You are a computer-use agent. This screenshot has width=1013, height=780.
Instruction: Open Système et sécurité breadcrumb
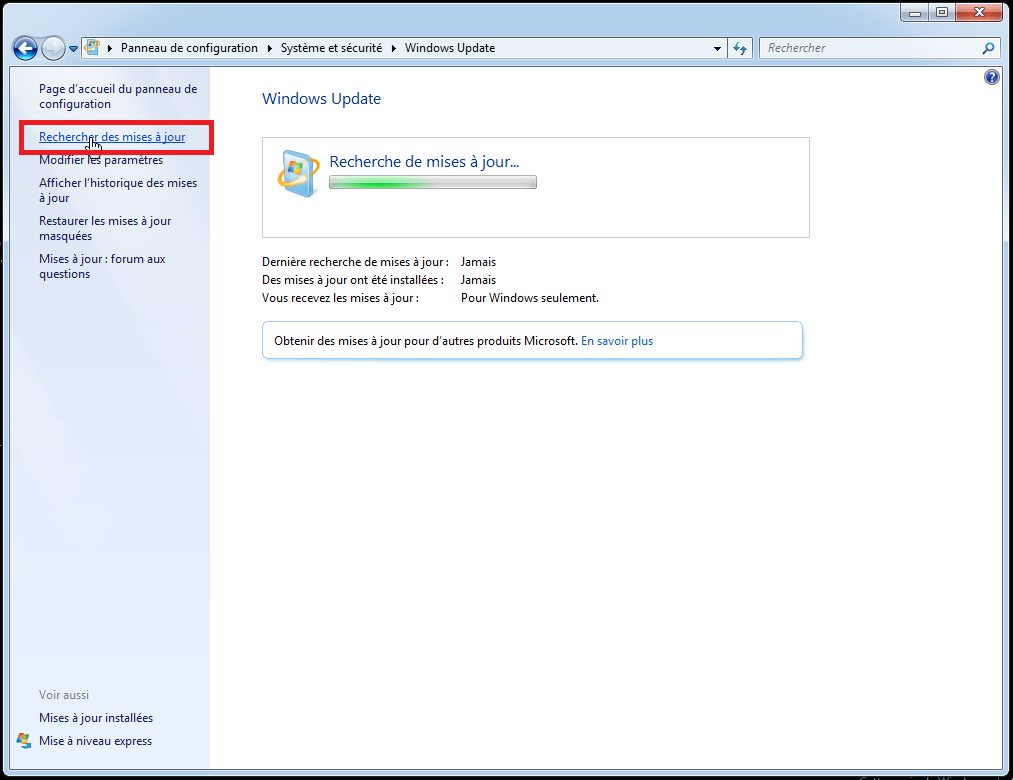tap(331, 48)
